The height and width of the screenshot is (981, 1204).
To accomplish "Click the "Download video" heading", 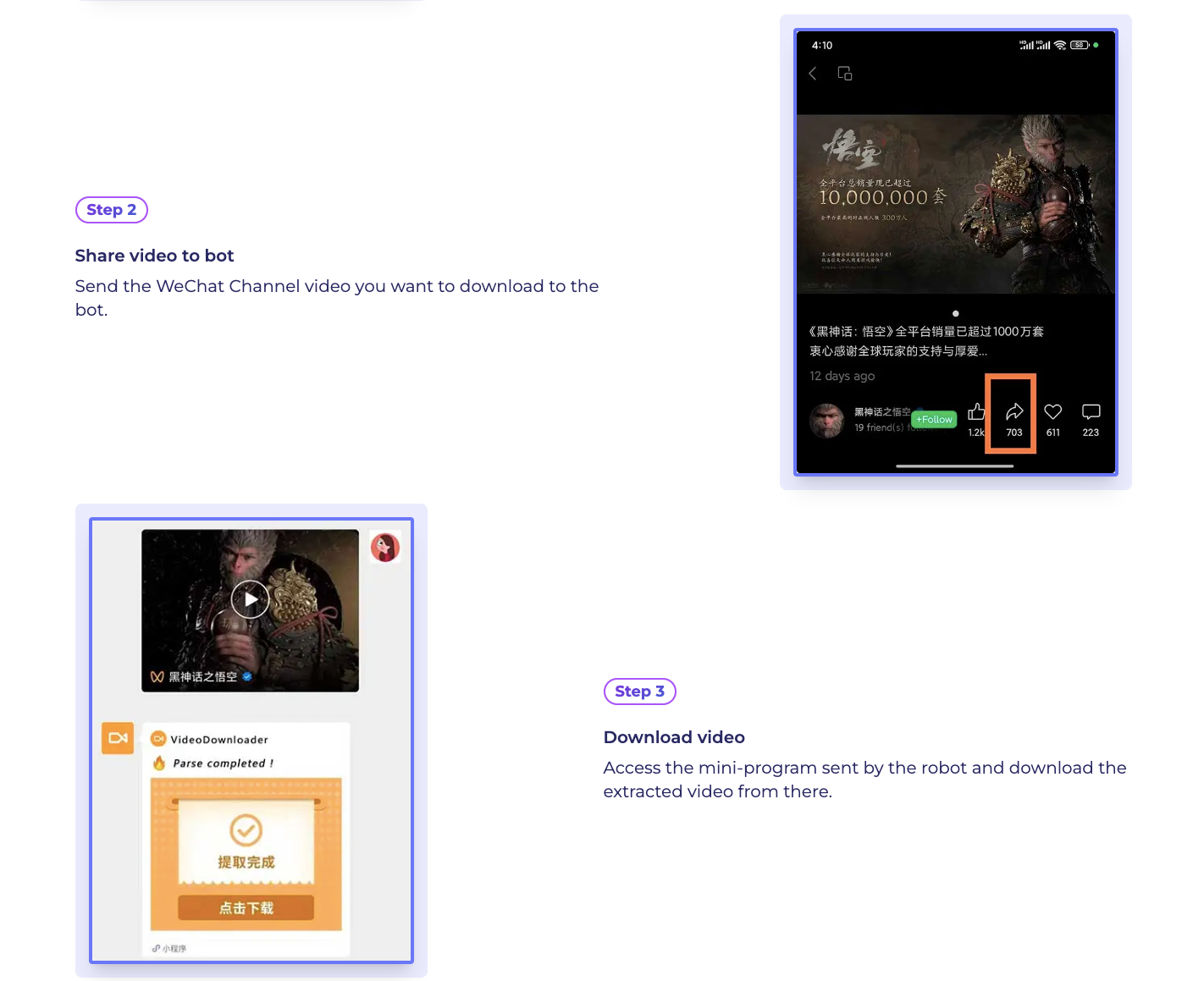I will 674,737.
